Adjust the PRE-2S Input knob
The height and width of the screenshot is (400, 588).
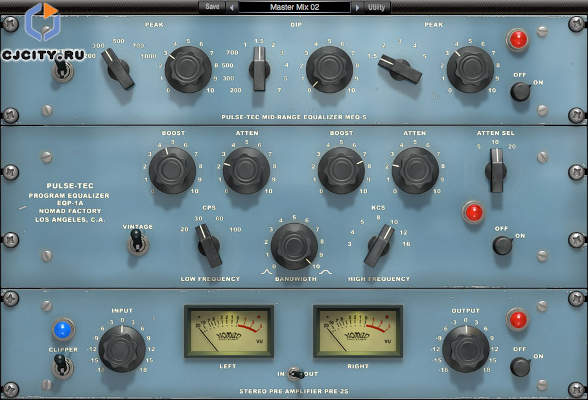122,349
